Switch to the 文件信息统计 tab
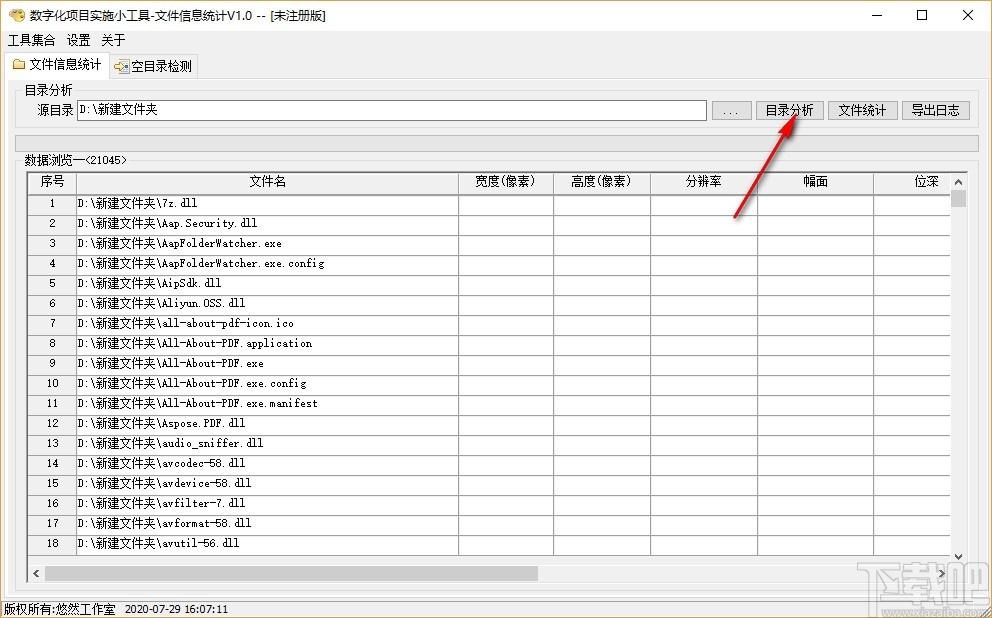 tap(56, 65)
